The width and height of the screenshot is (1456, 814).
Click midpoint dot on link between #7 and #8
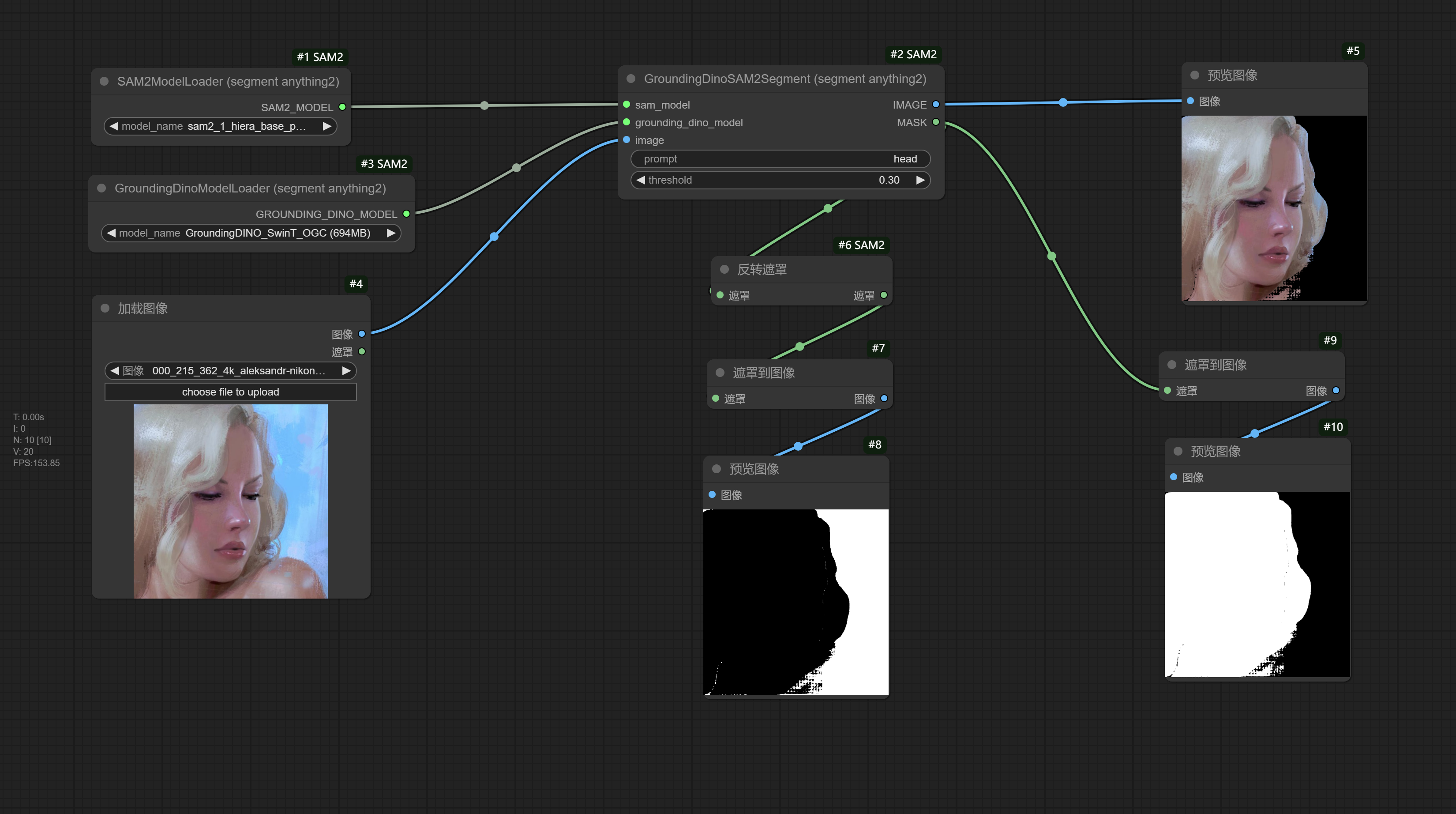tap(798, 446)
